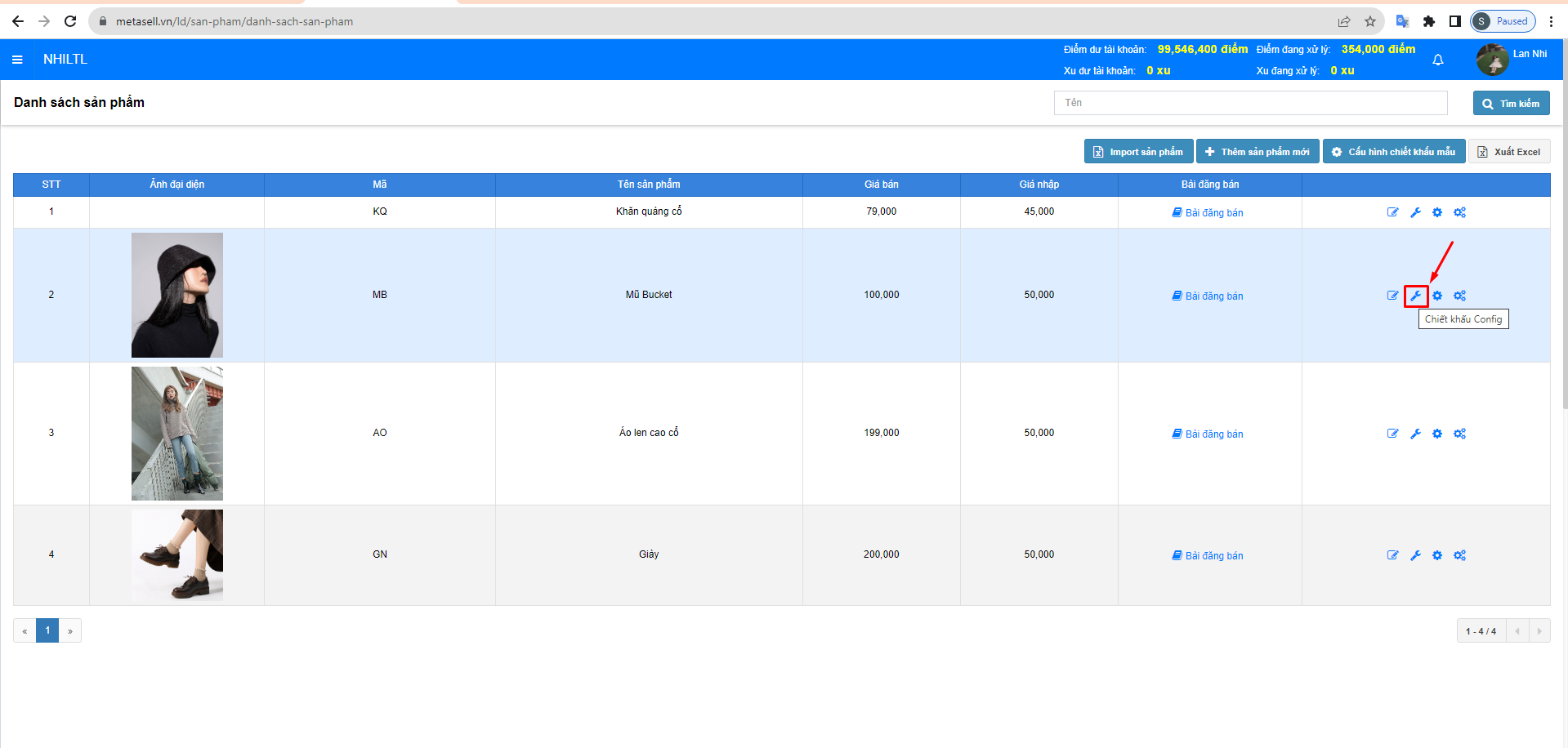Screen dimensions: 1568x748
Task: Click the edit icon for Khăn quàng cổ
Action: pyautogui.click(x=1392, y=212)
